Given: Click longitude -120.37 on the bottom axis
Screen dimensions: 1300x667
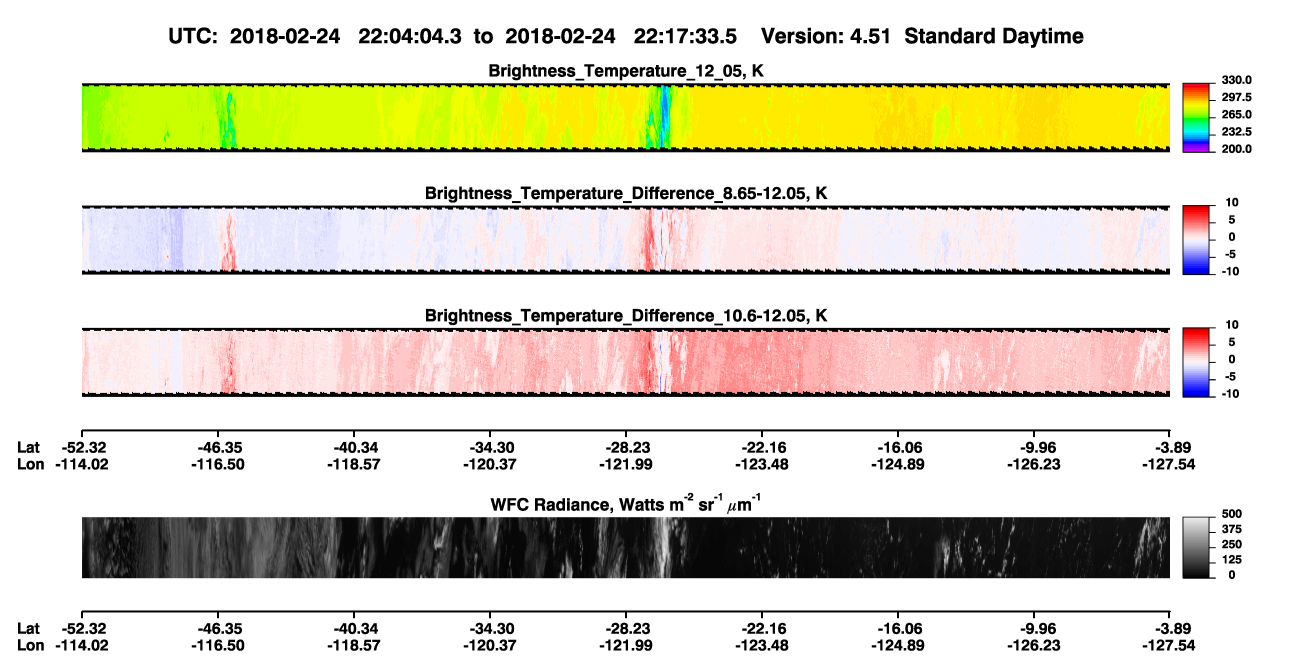Looking at the screenshot, I should point(489,645).
